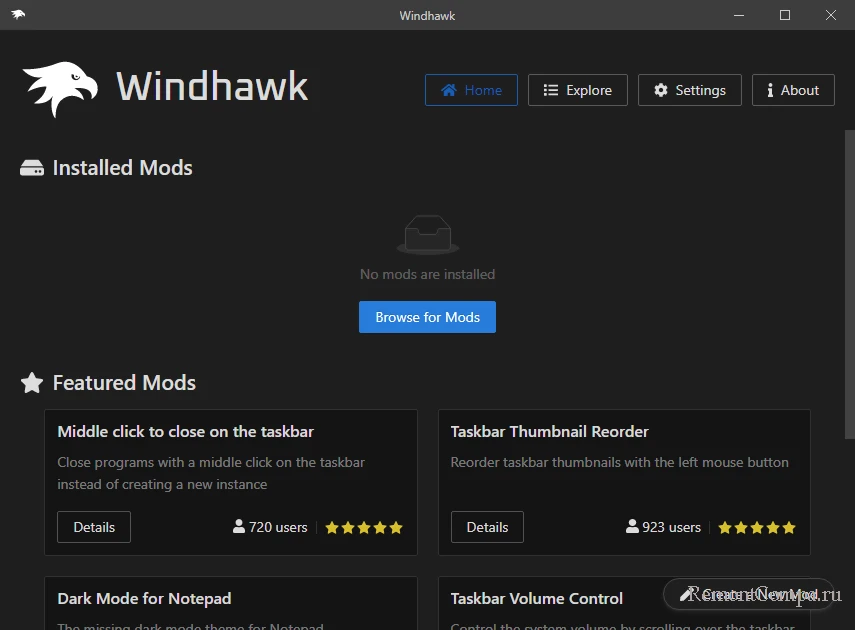Viewport: 855px width, 630px height.
Task: Click the Create a New Mod button
Action: click(x=748, y=594)
